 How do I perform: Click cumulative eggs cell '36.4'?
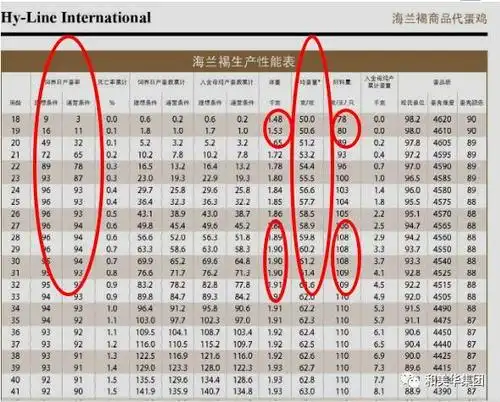coord(145,202)
